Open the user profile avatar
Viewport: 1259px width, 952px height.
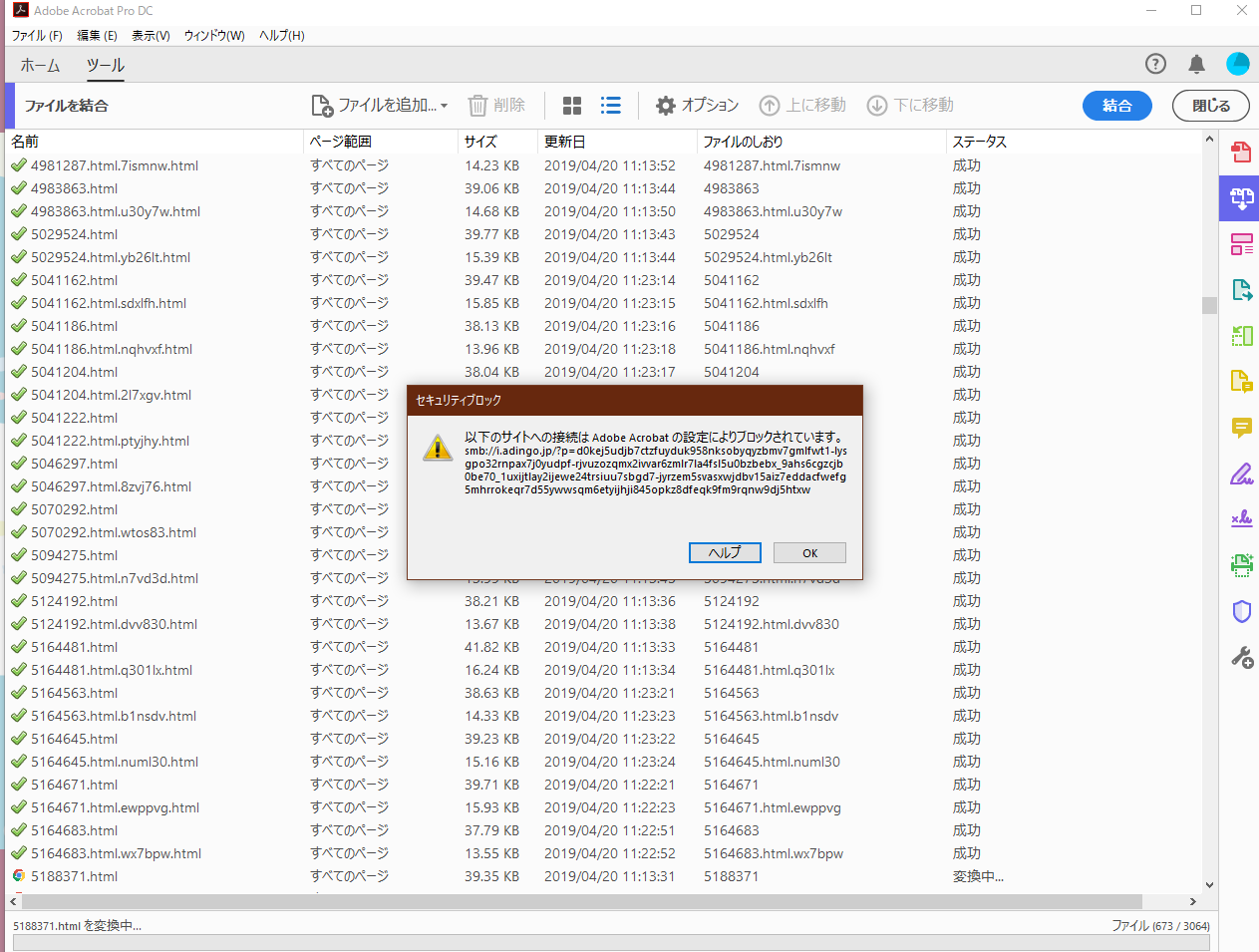[x=1238, y=64]
